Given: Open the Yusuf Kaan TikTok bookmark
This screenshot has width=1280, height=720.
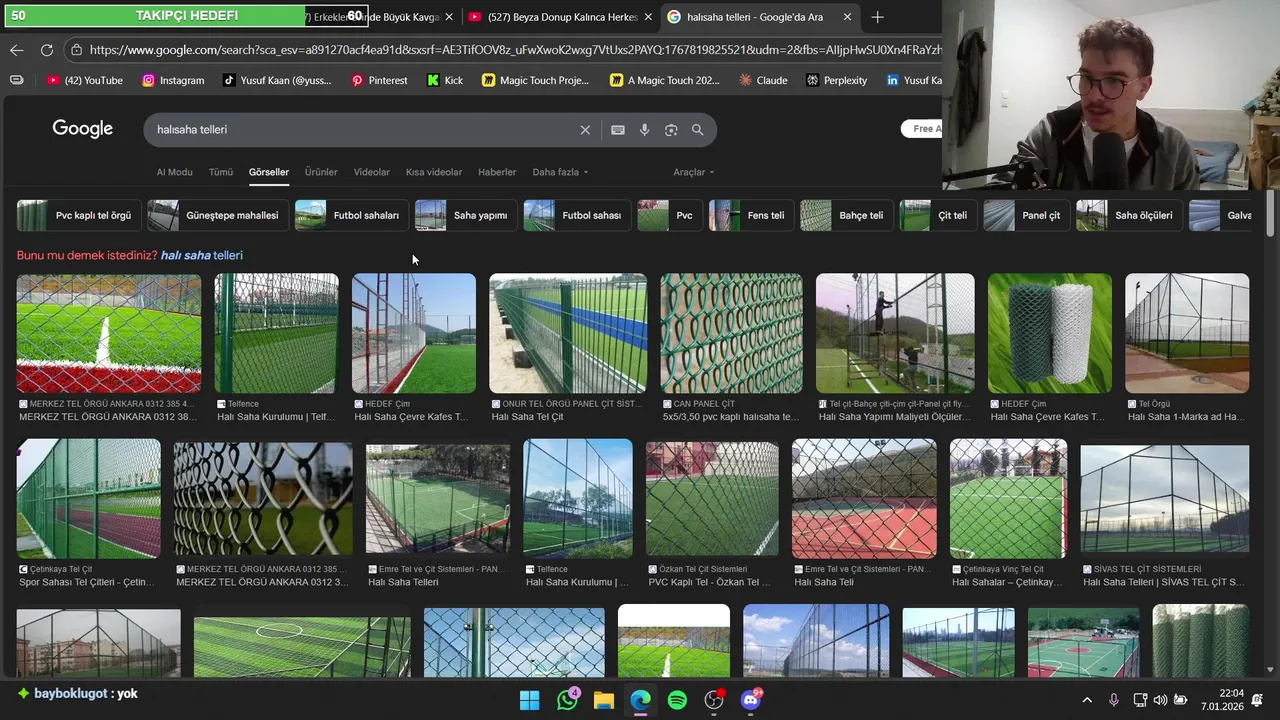Looking at the screenshot, I should pyautogui.click(x=277, y=80).
